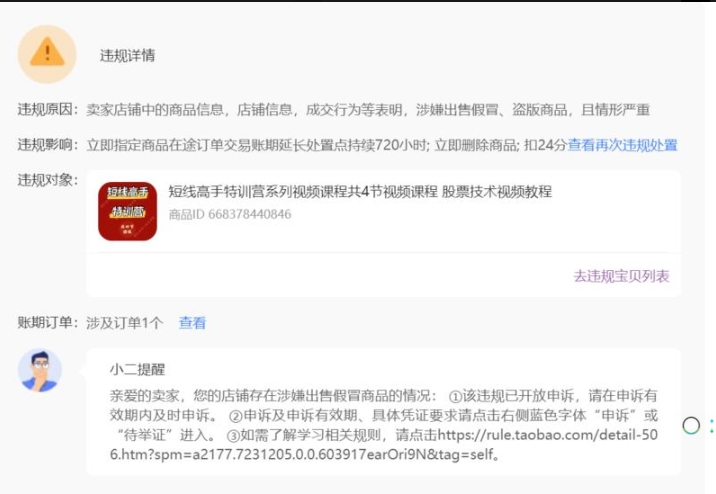This screenshot has width=716, height=494.
Task: Click the colored dots at right edge
Action: [712, 426]
